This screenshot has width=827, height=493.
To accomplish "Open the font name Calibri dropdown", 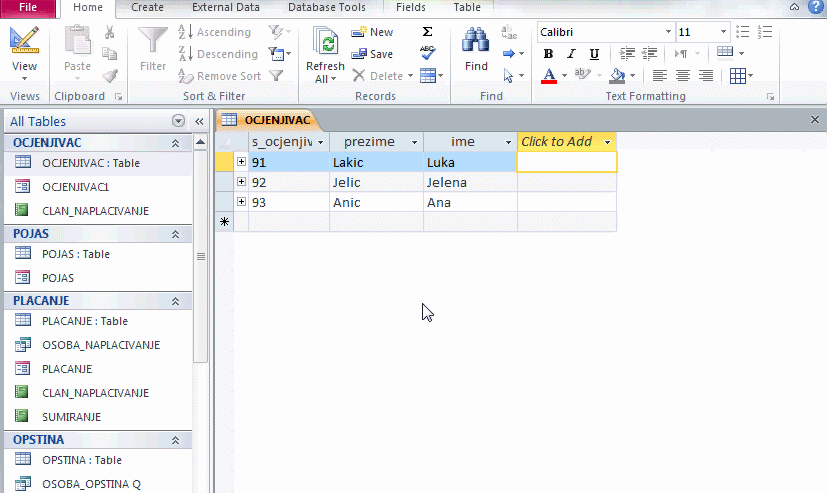I will coord(668,32).
